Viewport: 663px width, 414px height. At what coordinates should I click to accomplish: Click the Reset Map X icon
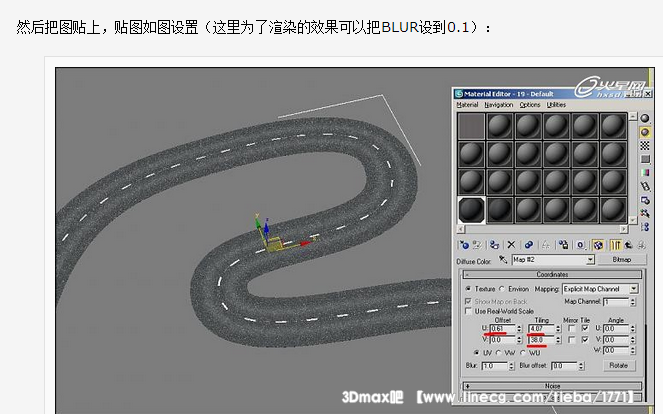tap(511, 244)
